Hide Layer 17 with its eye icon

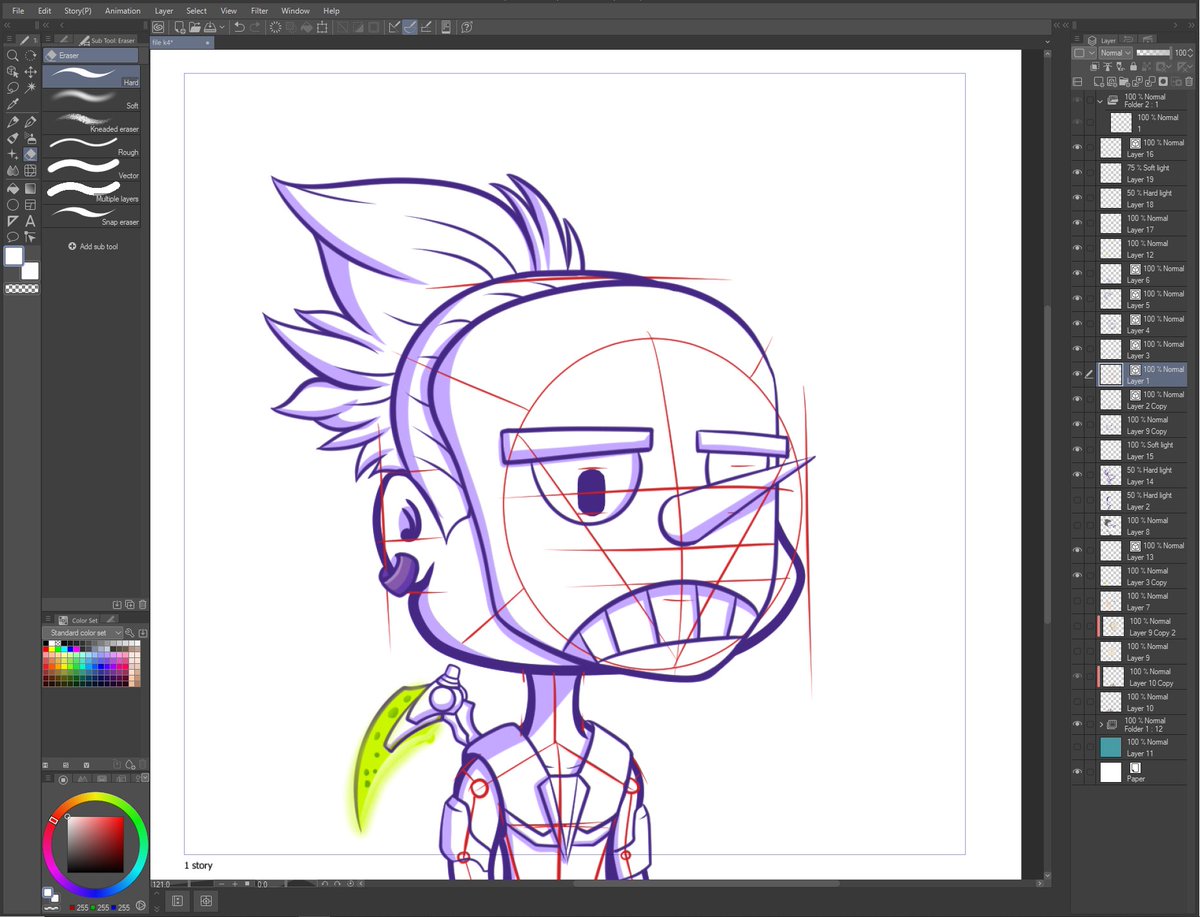tap(1078, 223)
